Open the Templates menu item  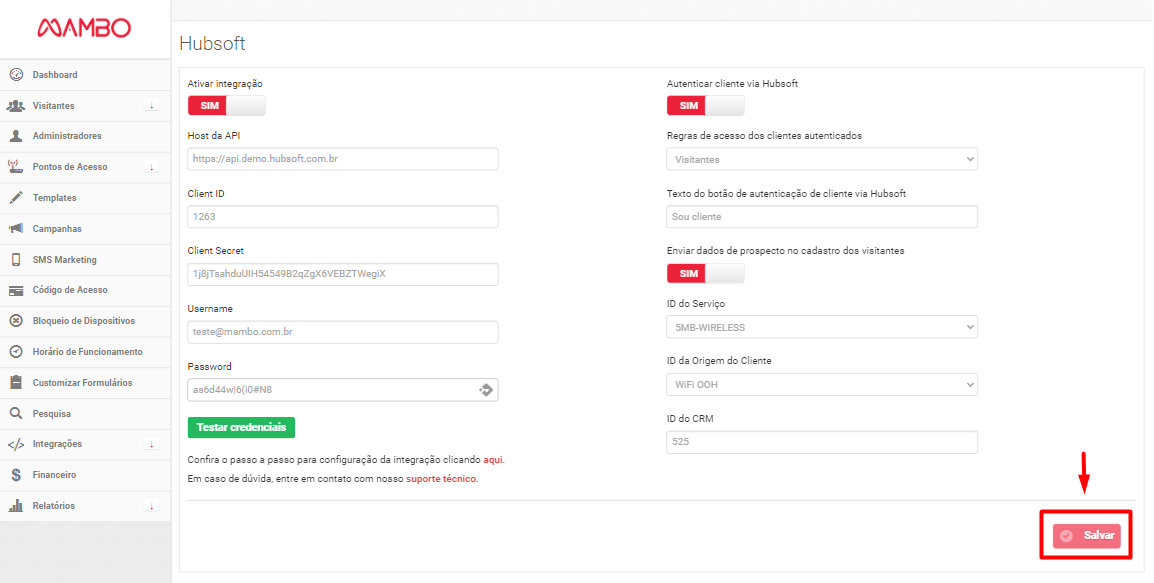pyautogui.click(x=85, y=198)
